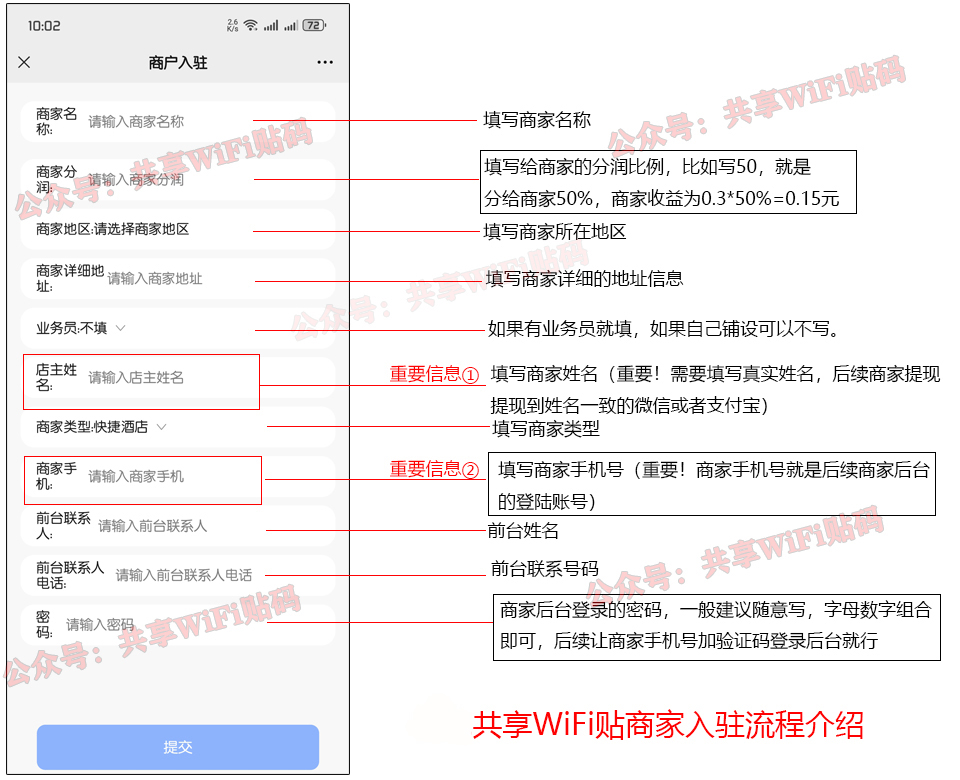Submit the form with 提交 button
Screen dimensions: 960x780
pyautogui.click(x=178, y=747)
